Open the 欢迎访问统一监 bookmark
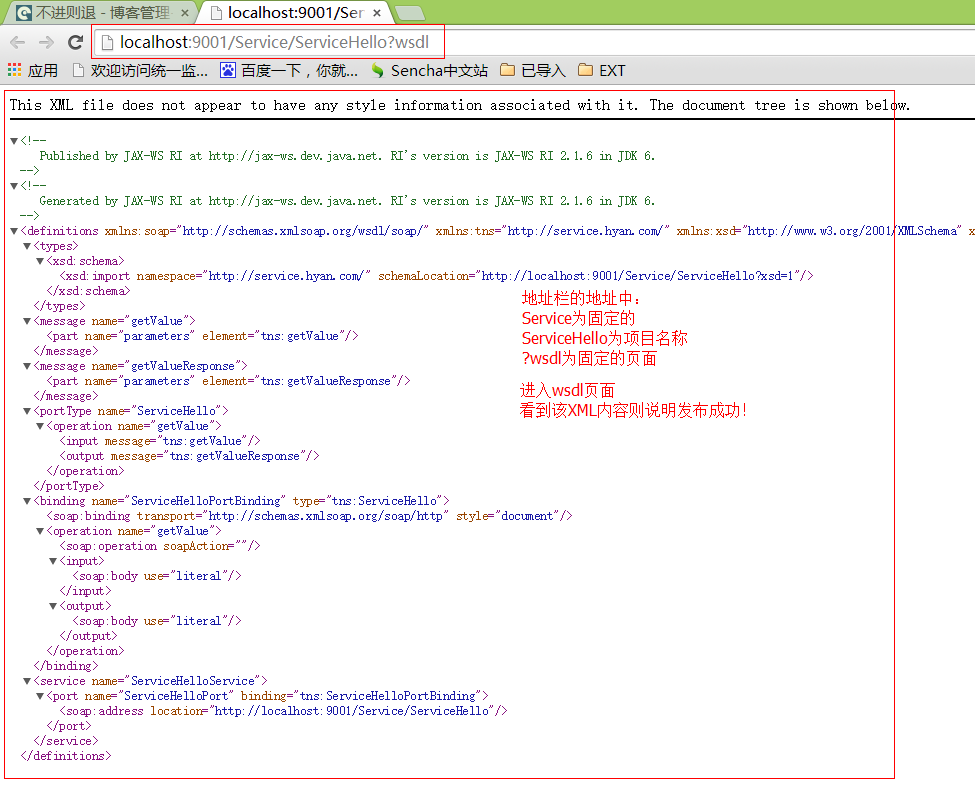 point(140,70)
